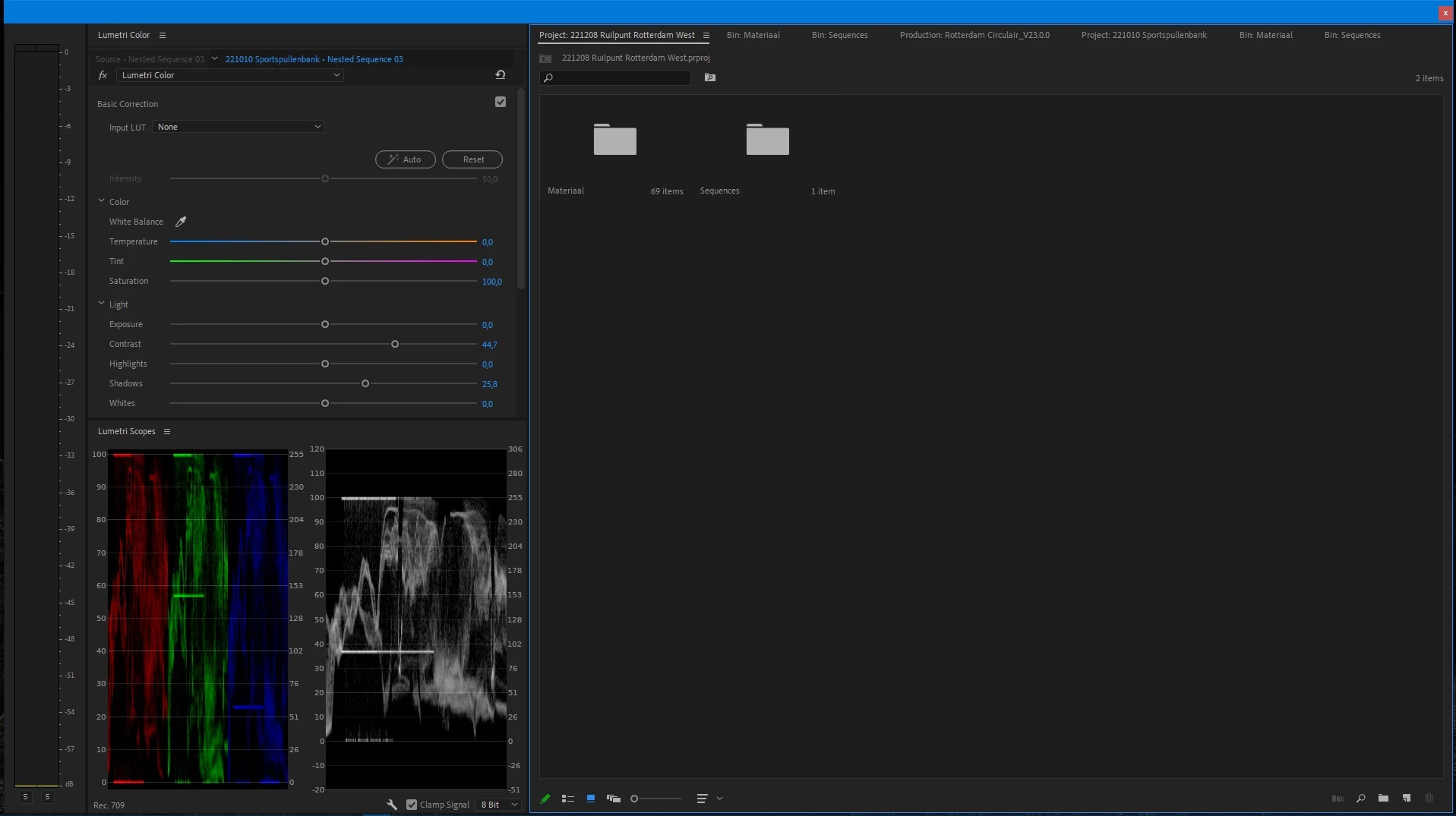Open Production: Rotterdam Circulair_V23.0.0 tab
Image resolution: width=1456 pixels, height=816 pixels.
[974, 35]
